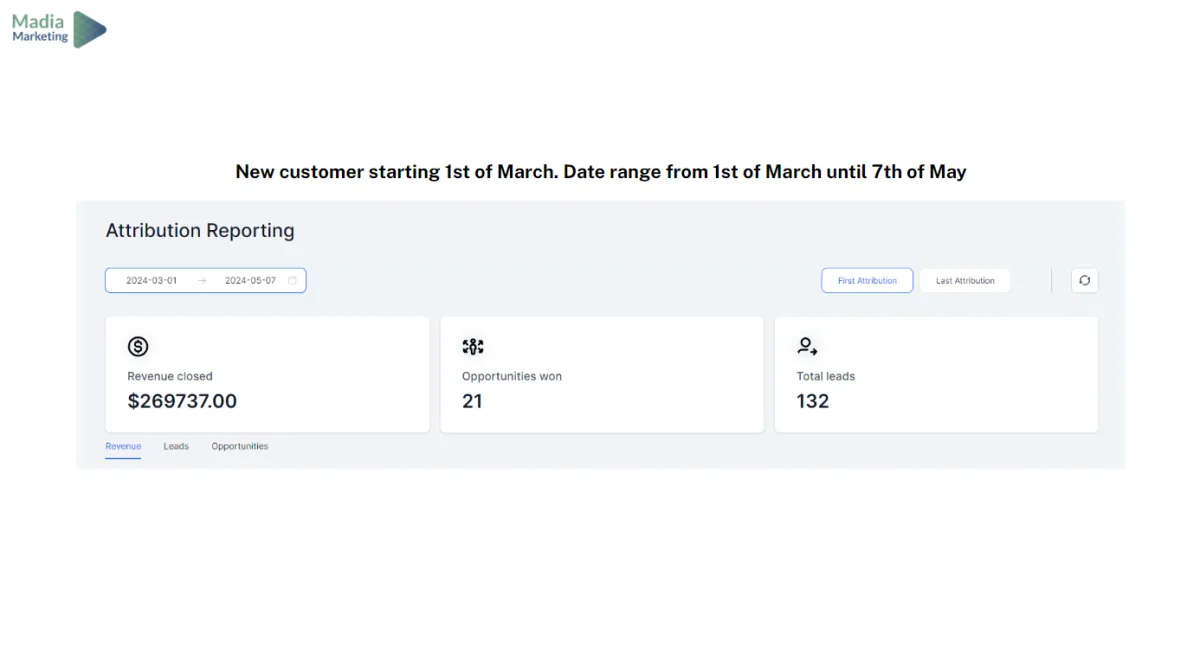1200x671 pixels.
Task: Edit the start date 2024-03-01
Action: tap(151, 281)
